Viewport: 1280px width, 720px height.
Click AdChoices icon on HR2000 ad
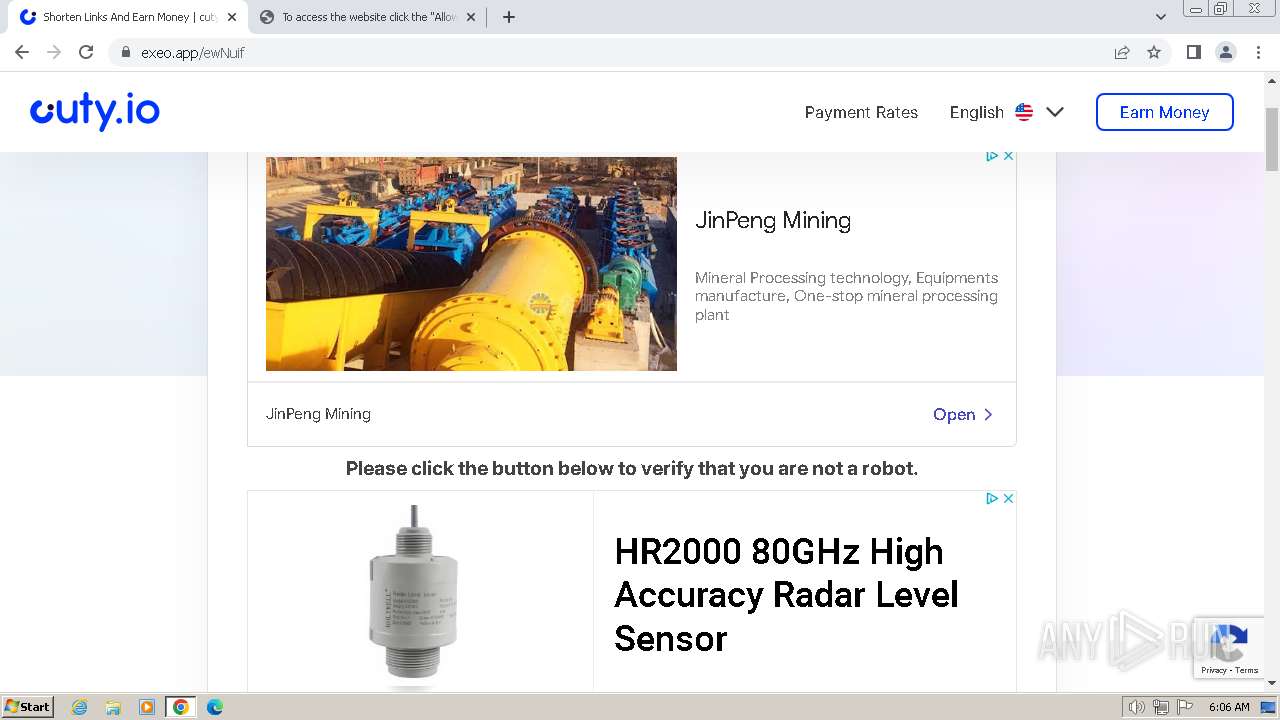pos(992,498)
